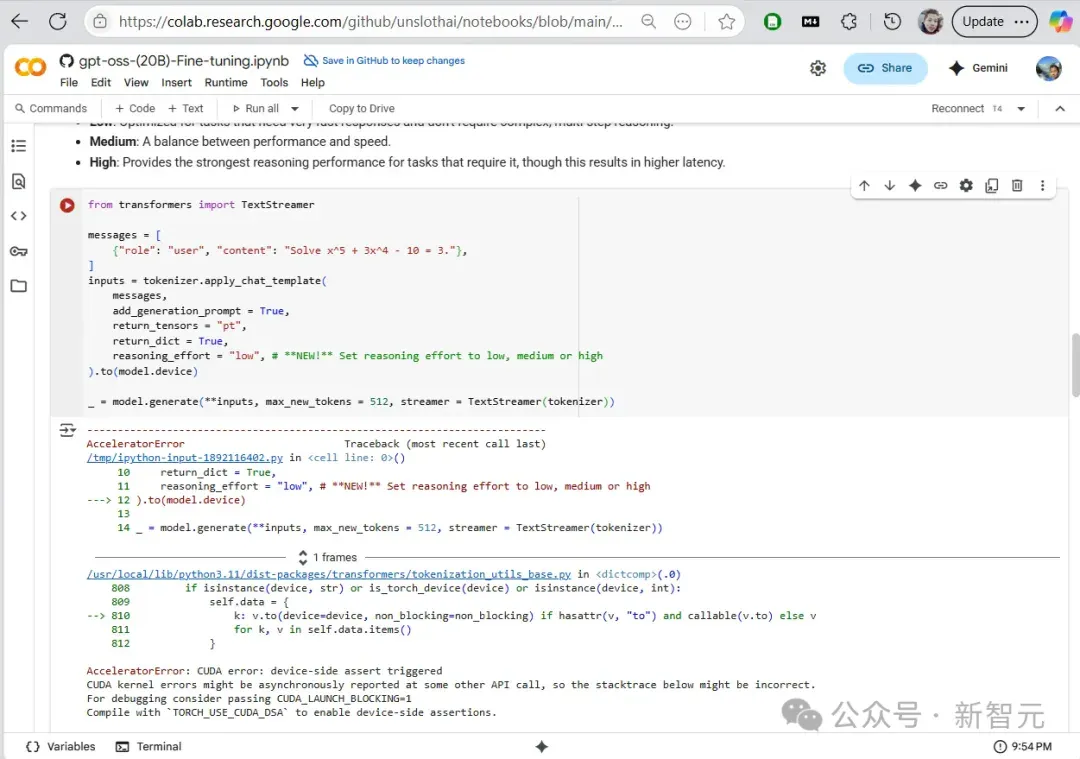
Task: Add a new Text cell
Action: (x=186, y=108)
